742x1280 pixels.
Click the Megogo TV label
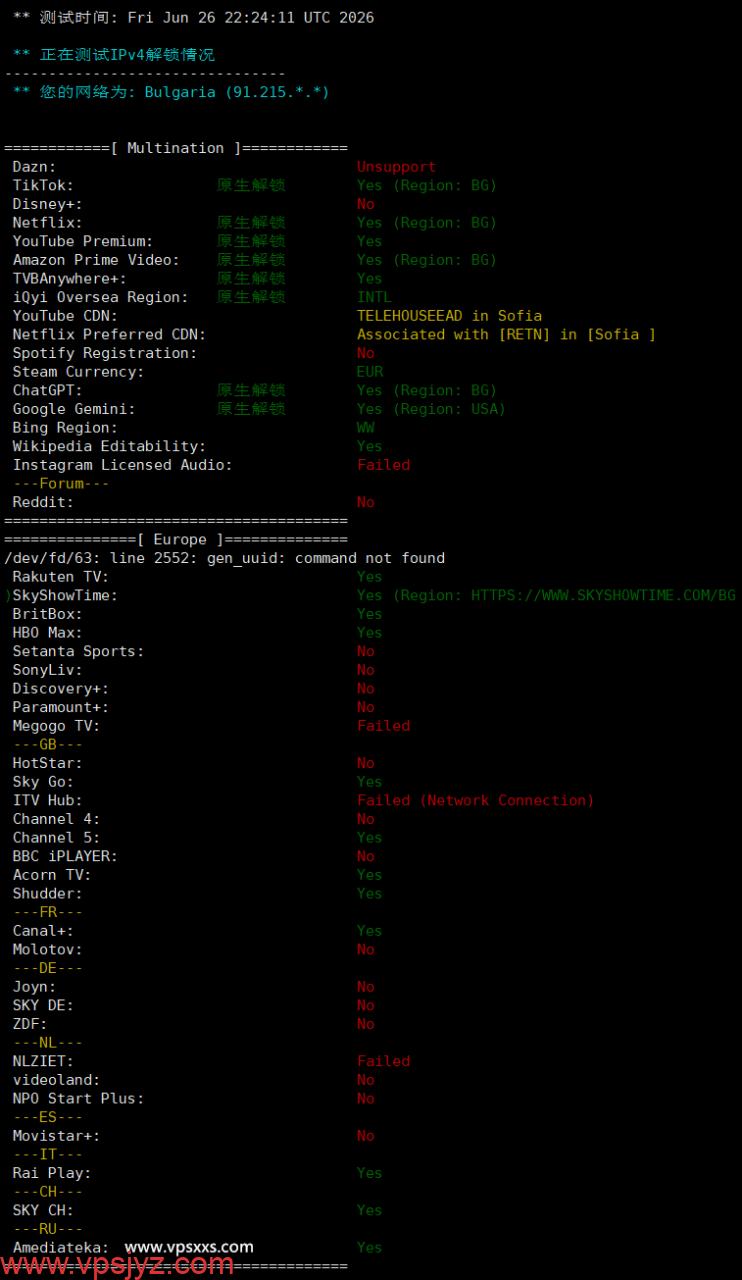[56, 726]
